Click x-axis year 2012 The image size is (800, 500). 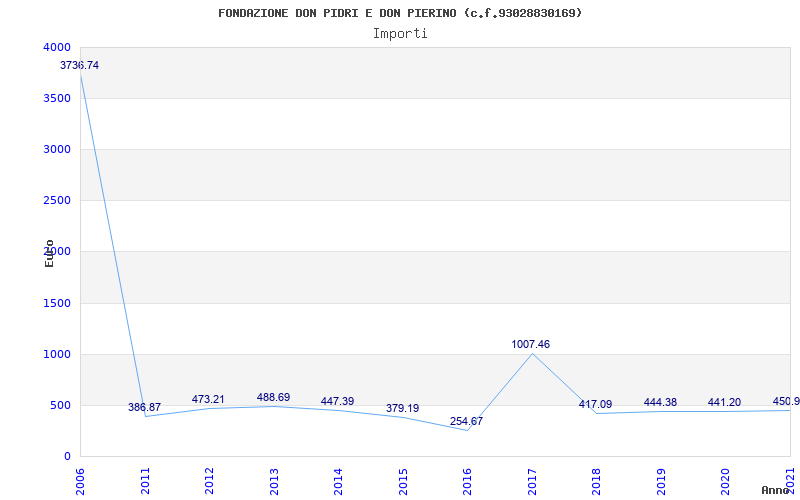(210, 482)
